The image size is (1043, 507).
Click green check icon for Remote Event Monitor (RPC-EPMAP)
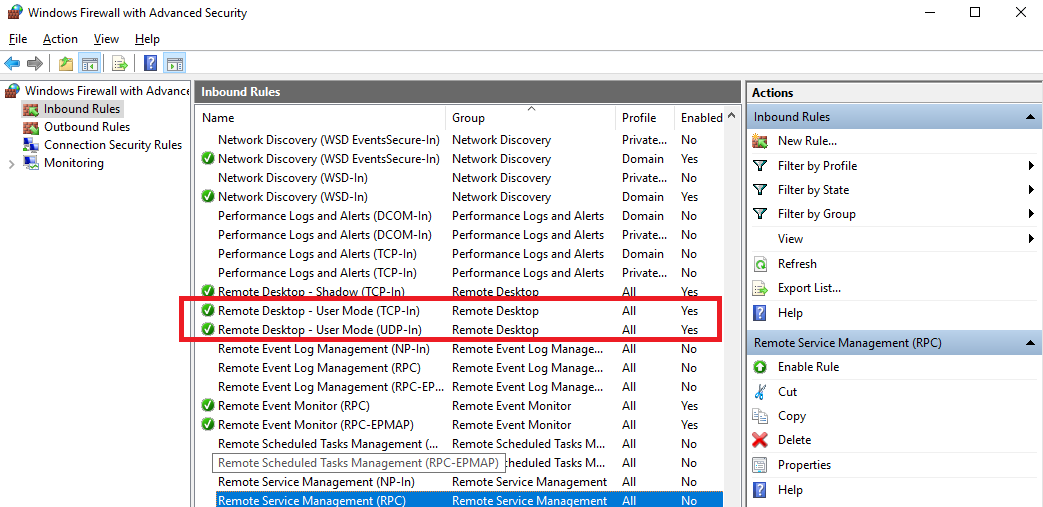tap(208, 424)
